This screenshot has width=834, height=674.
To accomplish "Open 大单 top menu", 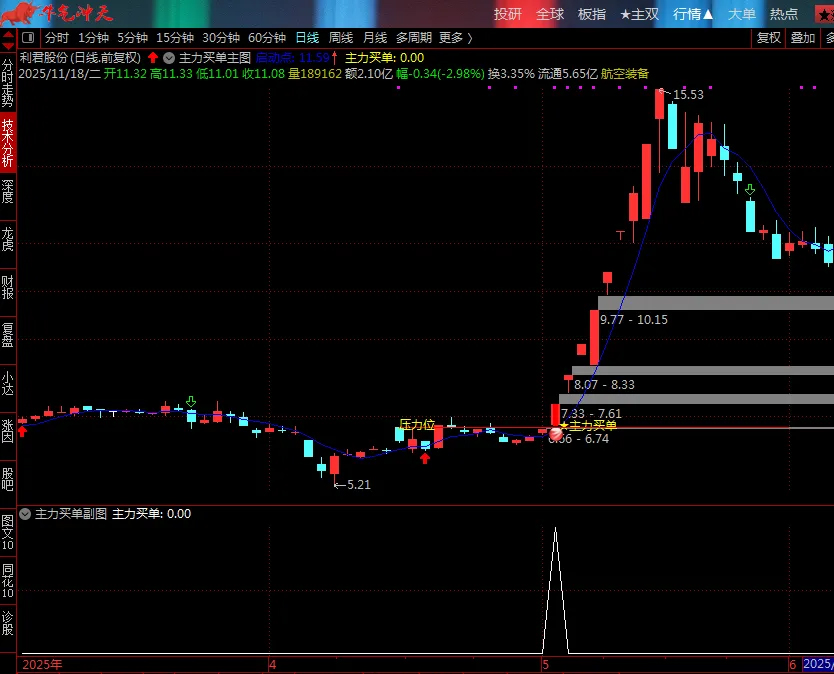I will pyautogui.click(x=742, y=14).
